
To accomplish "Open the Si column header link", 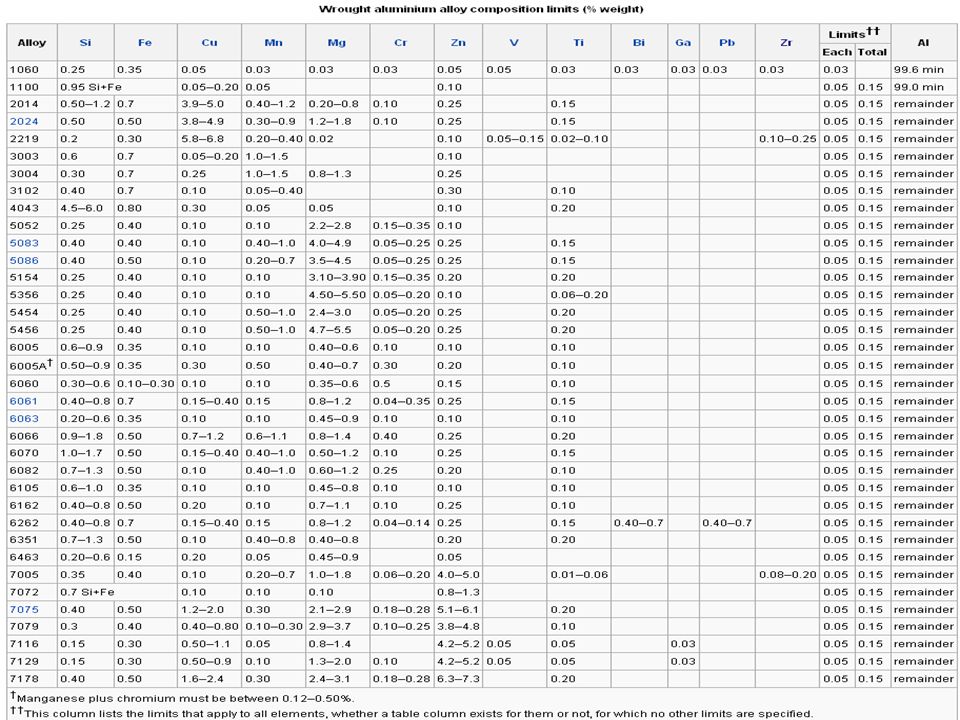I will tap(85, 42).
